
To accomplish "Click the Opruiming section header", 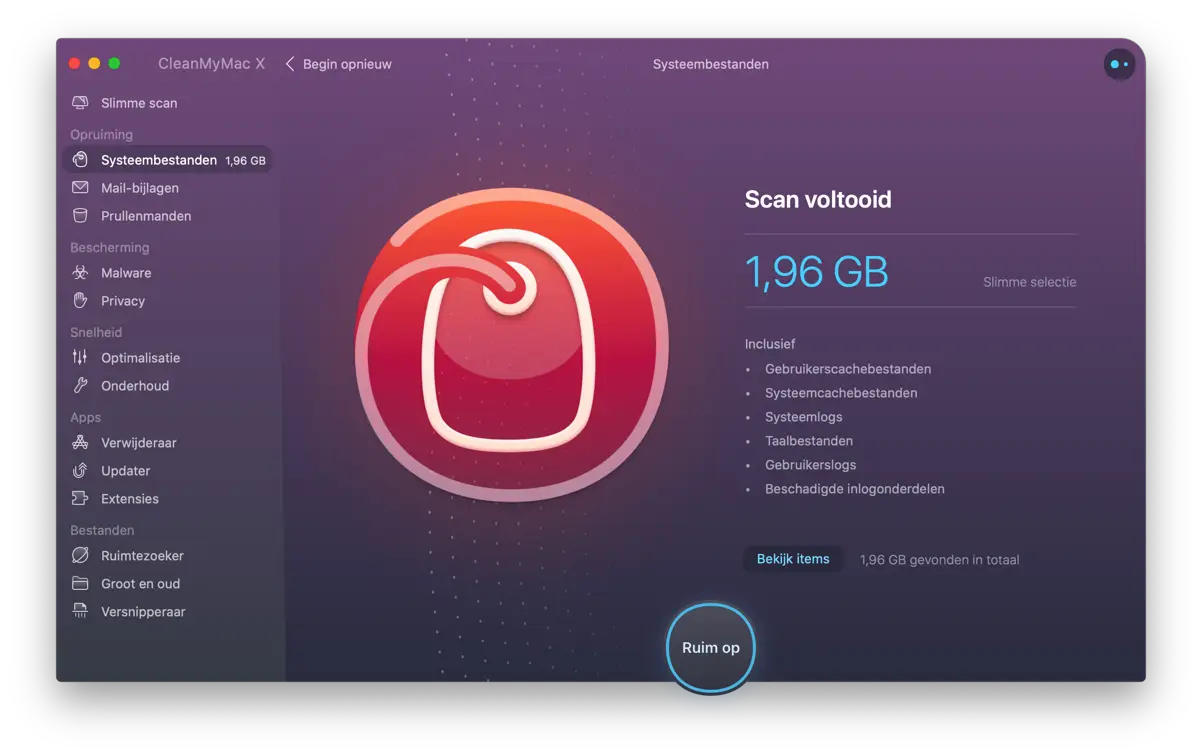I will click(101, 134).
